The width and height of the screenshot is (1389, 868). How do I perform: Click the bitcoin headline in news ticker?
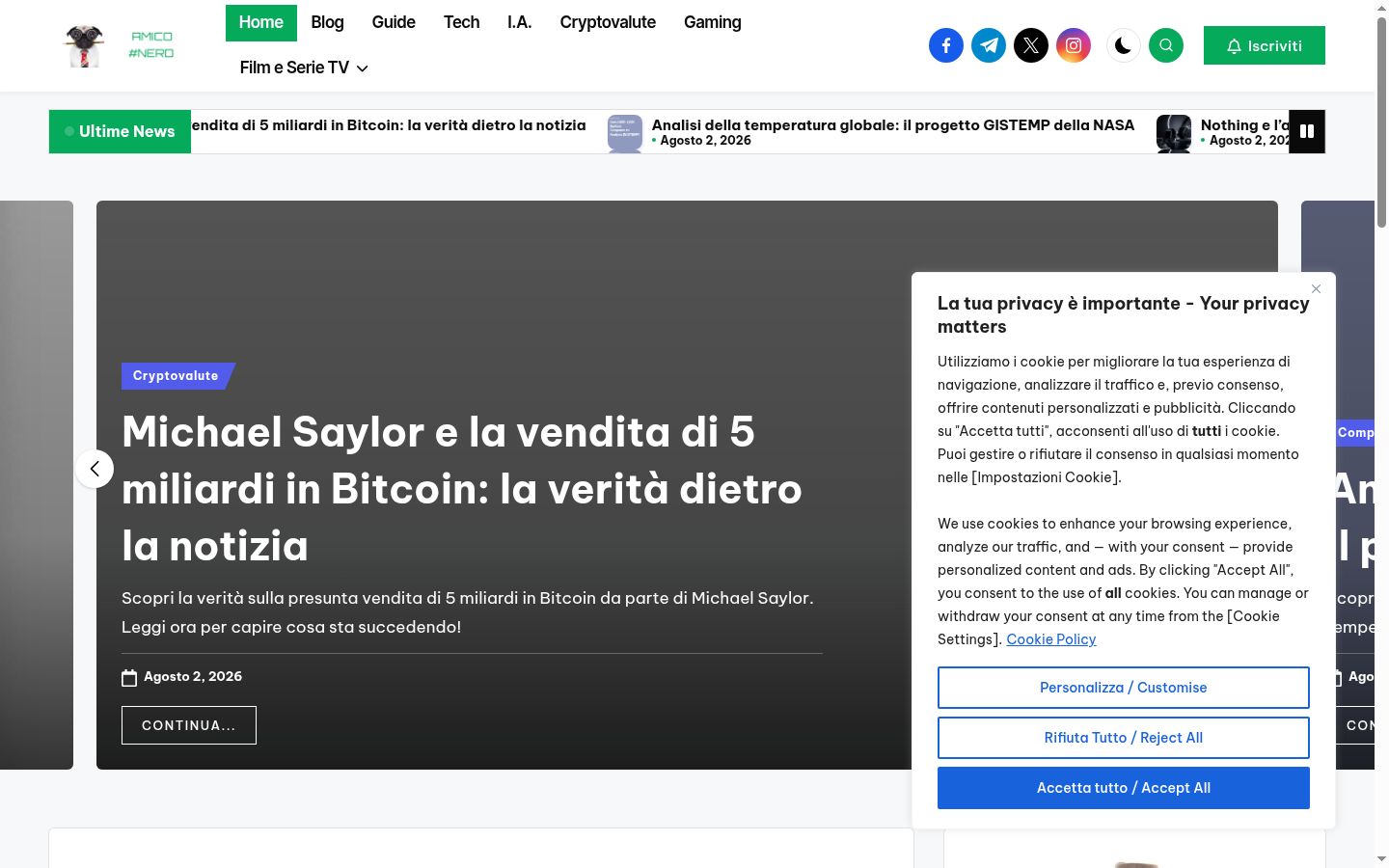point(389,125)
